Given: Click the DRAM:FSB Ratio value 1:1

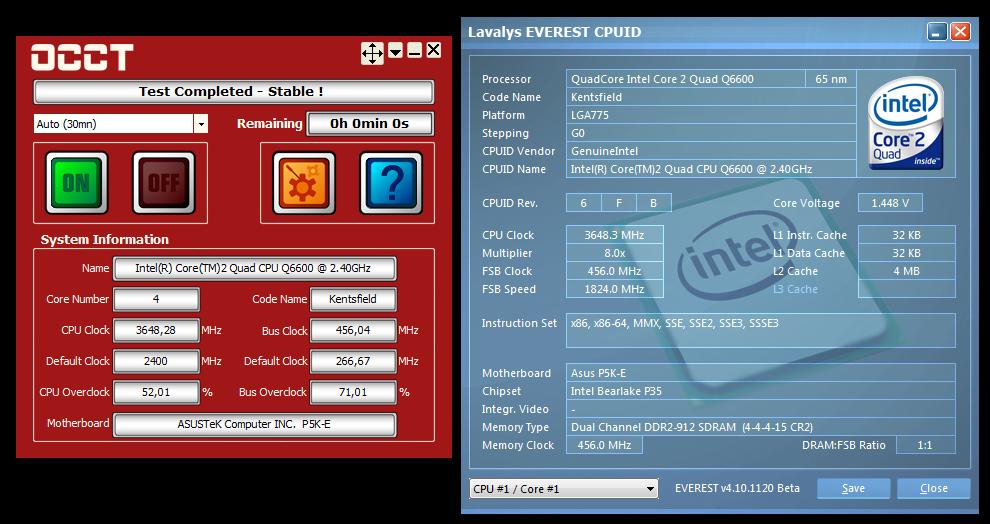Looking at the screenshot, I should 925,444.
